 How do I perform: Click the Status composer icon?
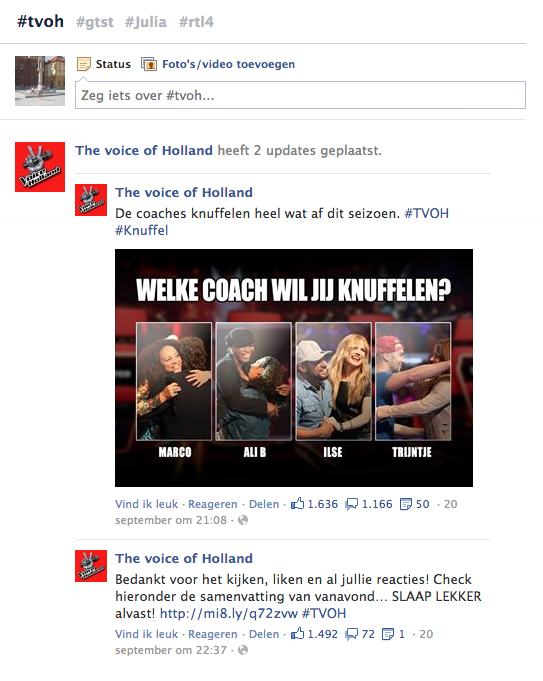[83, 64]
